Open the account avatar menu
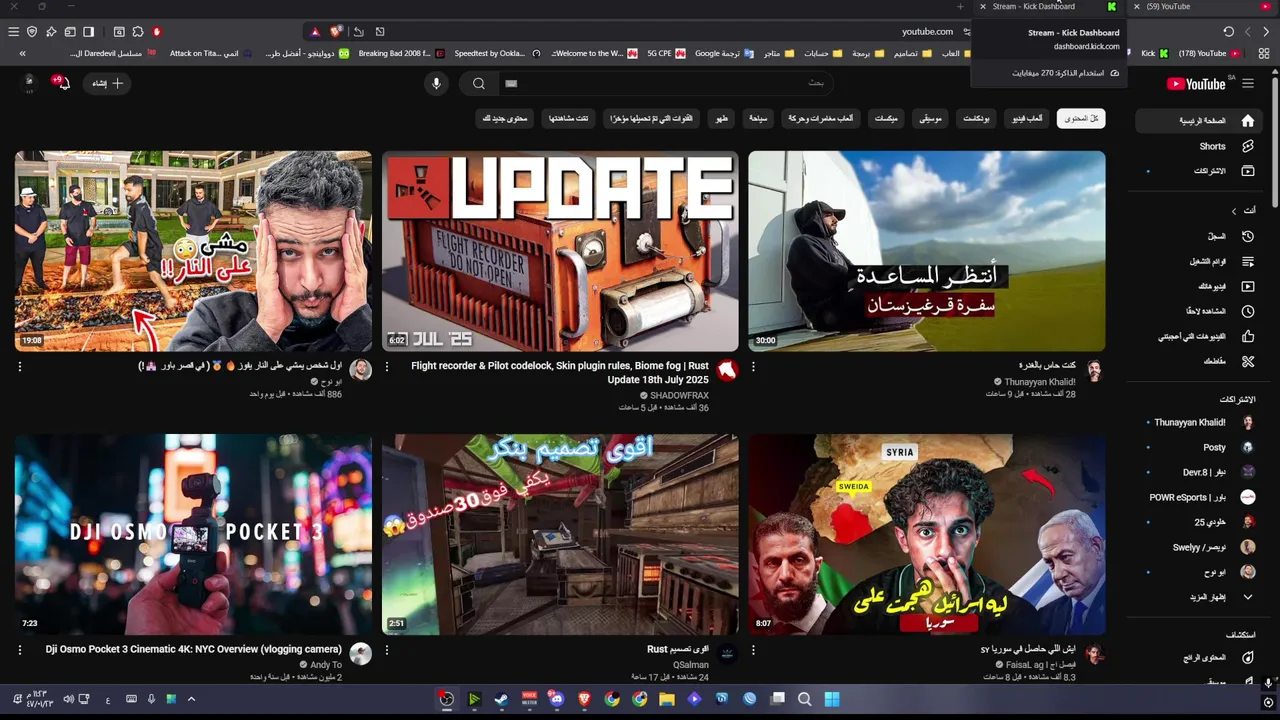 click(x=28, y=83)
